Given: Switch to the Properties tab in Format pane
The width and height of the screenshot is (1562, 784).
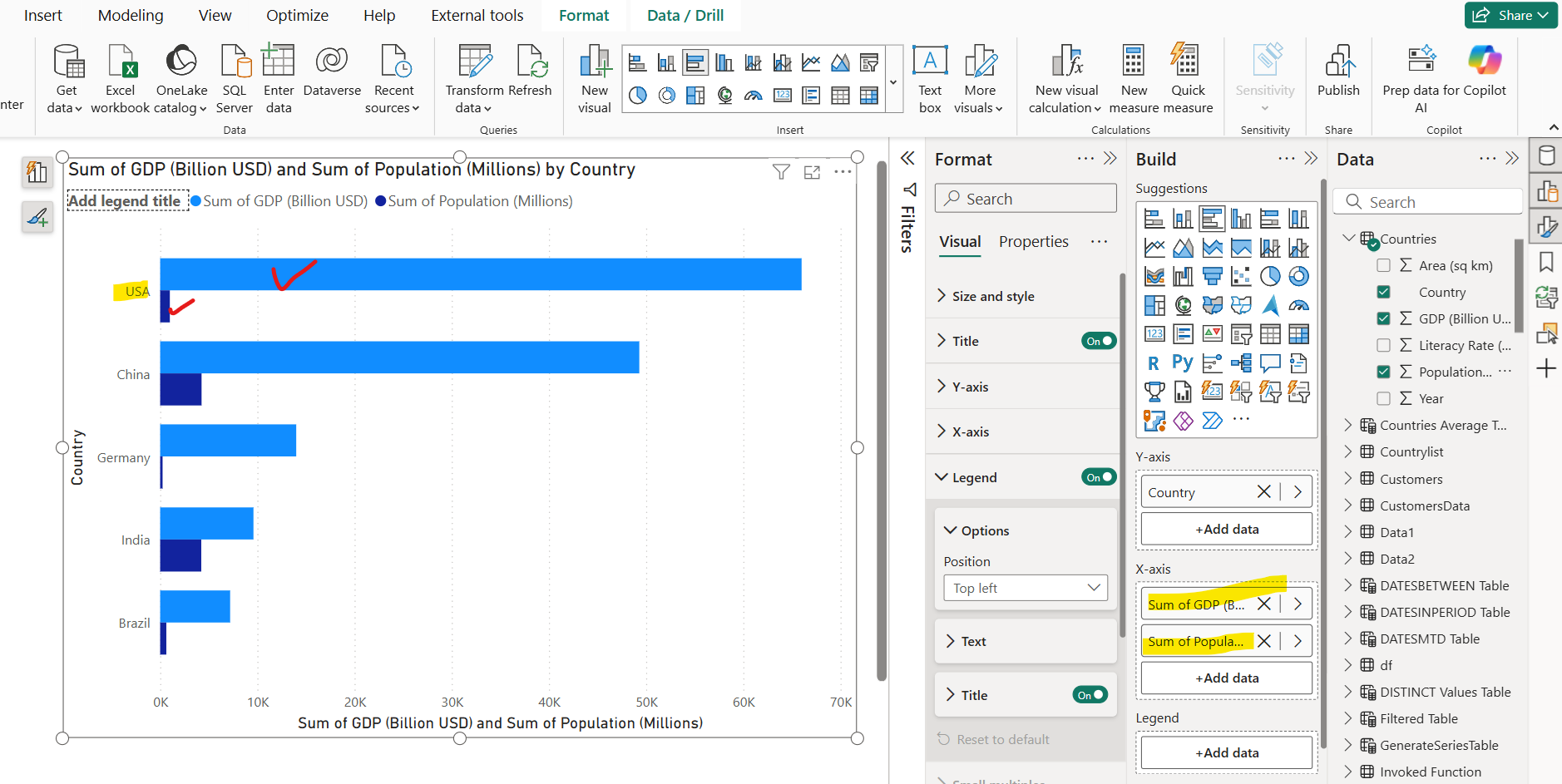Looking at the screenshot, I should 1033,241.
